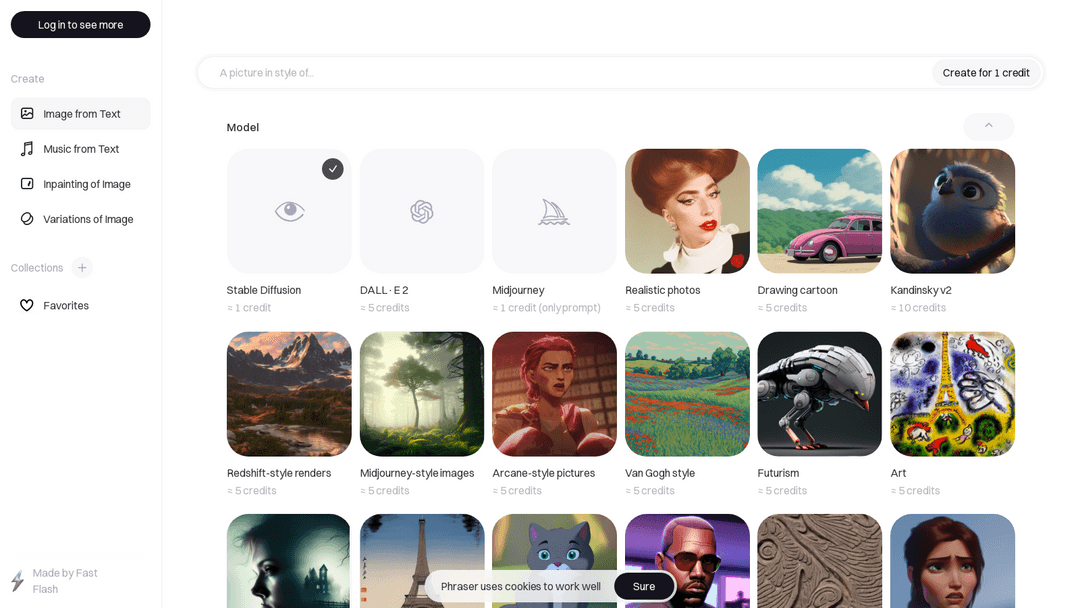Click the 'Futurism' label
1080x608 pixels.
click(x=778, y=473)
